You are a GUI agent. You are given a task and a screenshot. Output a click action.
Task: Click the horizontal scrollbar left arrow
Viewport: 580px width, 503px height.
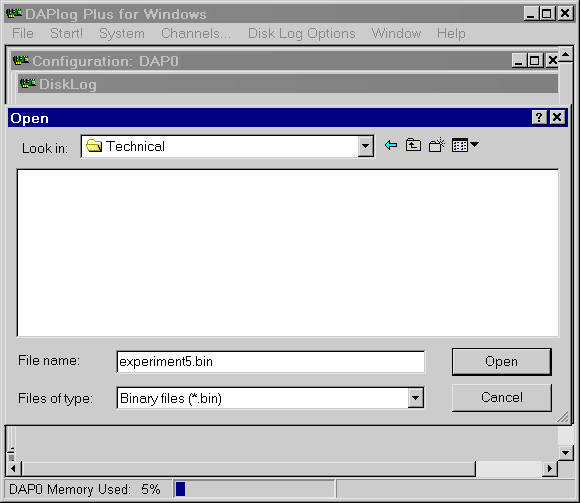pyautogui.click(x=13, y=469)
